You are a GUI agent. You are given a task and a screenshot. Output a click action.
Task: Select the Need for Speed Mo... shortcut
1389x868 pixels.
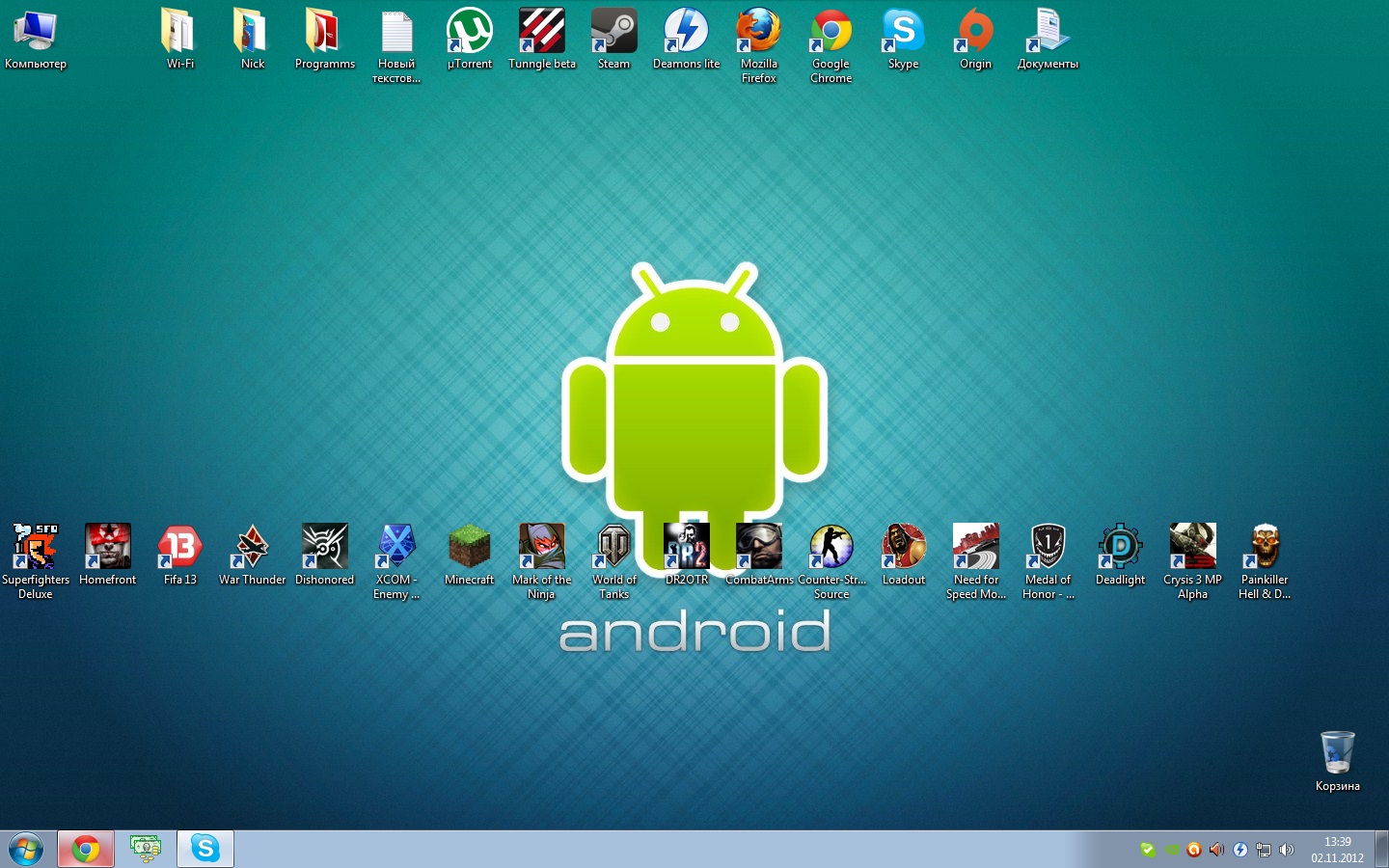[976, 562]
